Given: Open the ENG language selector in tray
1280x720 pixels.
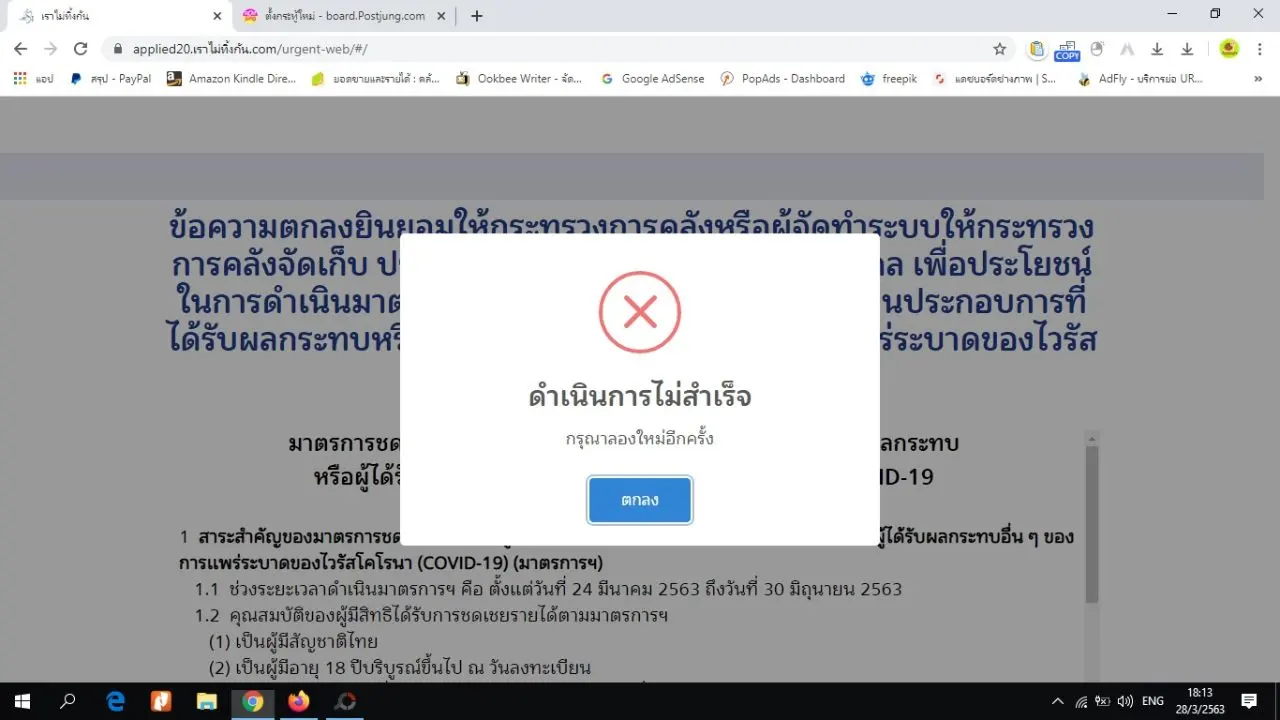Looking at the screenshot, I should [1153, 701].
